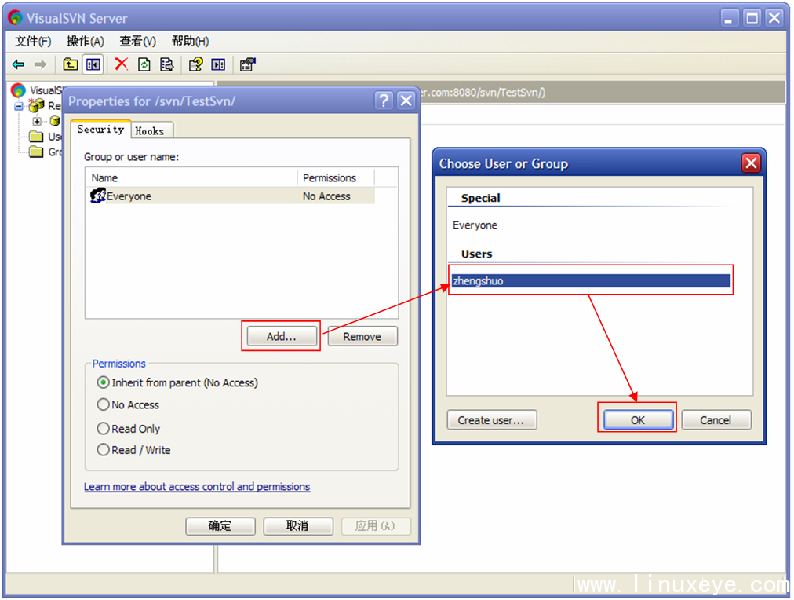Open the 文件(F) menu

pos(33,41)
